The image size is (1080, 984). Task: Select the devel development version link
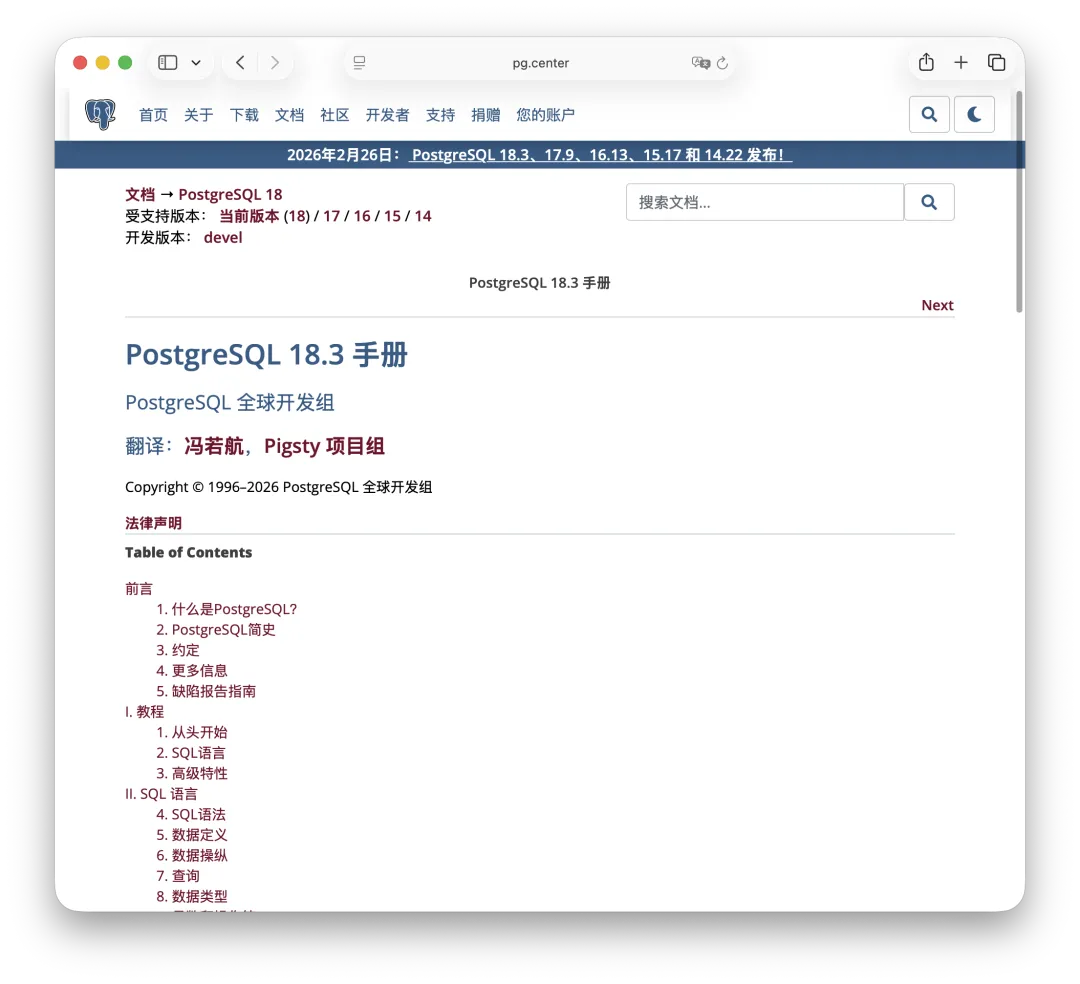tap(223, 237)
